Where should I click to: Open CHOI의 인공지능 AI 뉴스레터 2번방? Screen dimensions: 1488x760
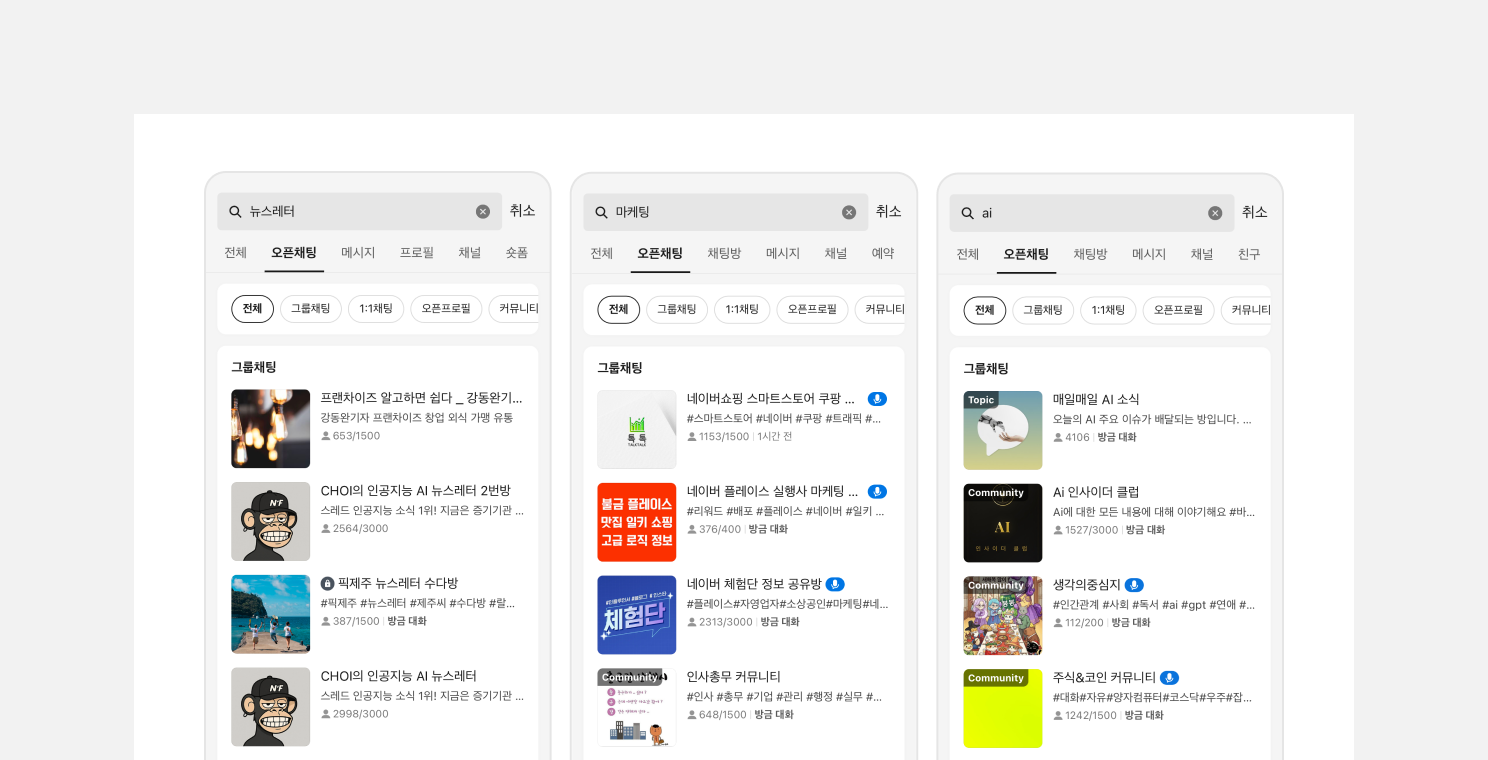(415, 490)
